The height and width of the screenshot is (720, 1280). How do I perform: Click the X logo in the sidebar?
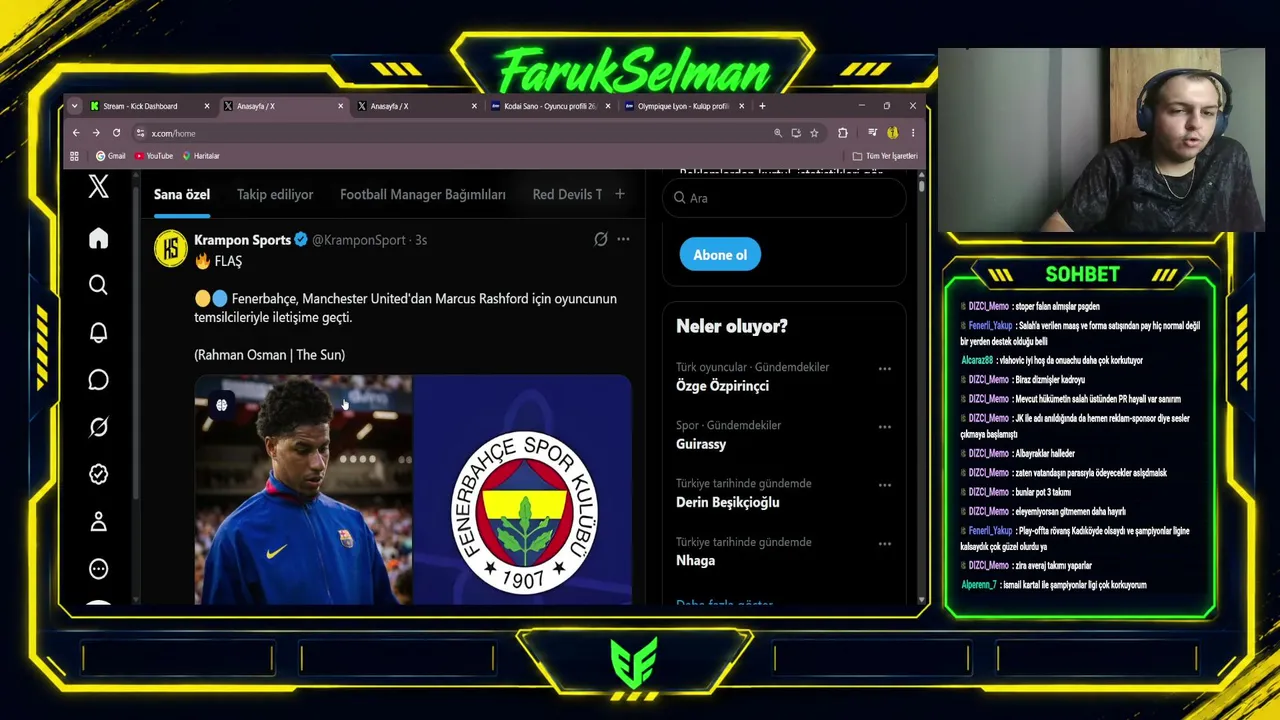click(98, 186)
